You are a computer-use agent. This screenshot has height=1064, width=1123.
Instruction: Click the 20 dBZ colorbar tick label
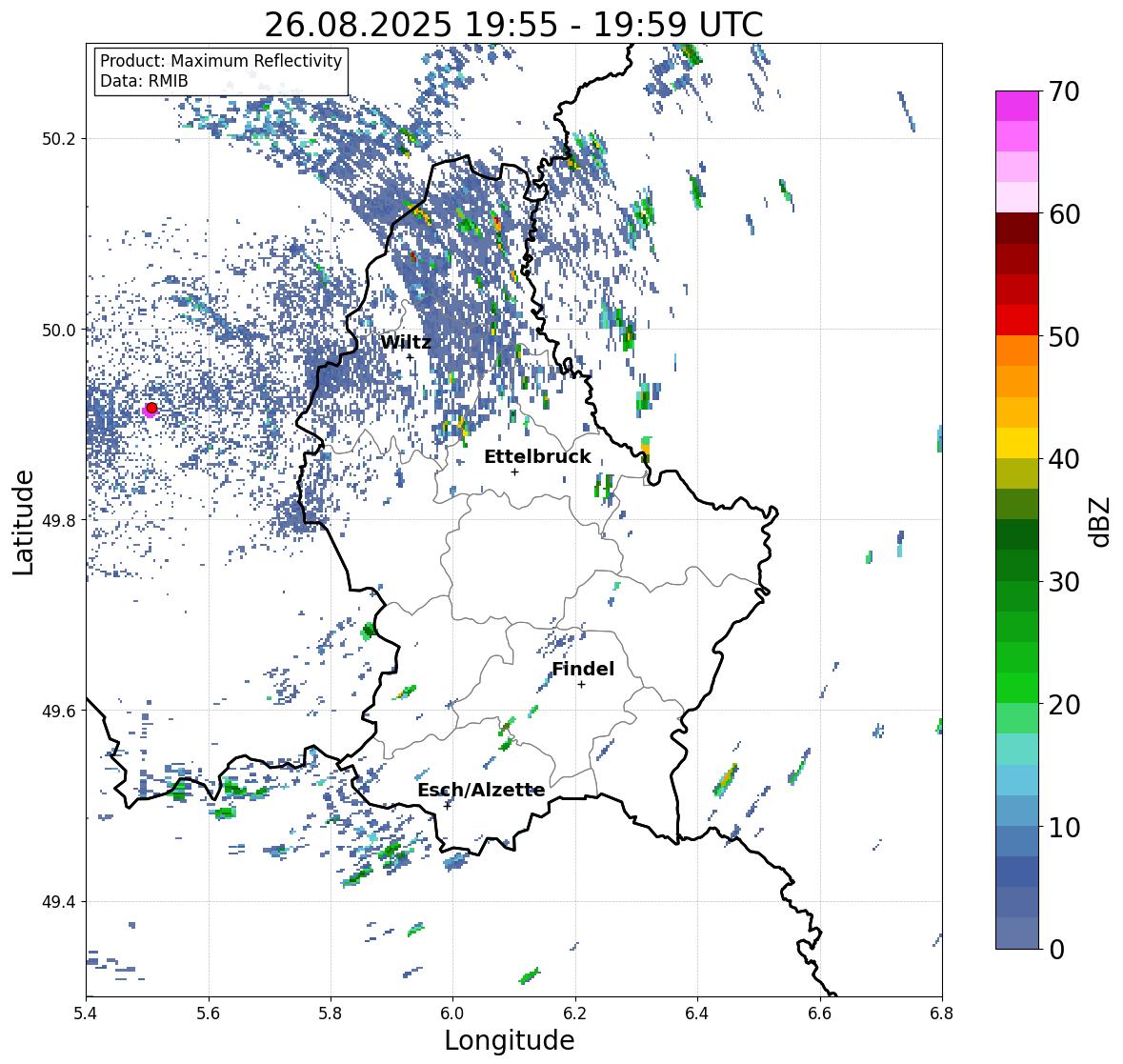pos(1064,704)
